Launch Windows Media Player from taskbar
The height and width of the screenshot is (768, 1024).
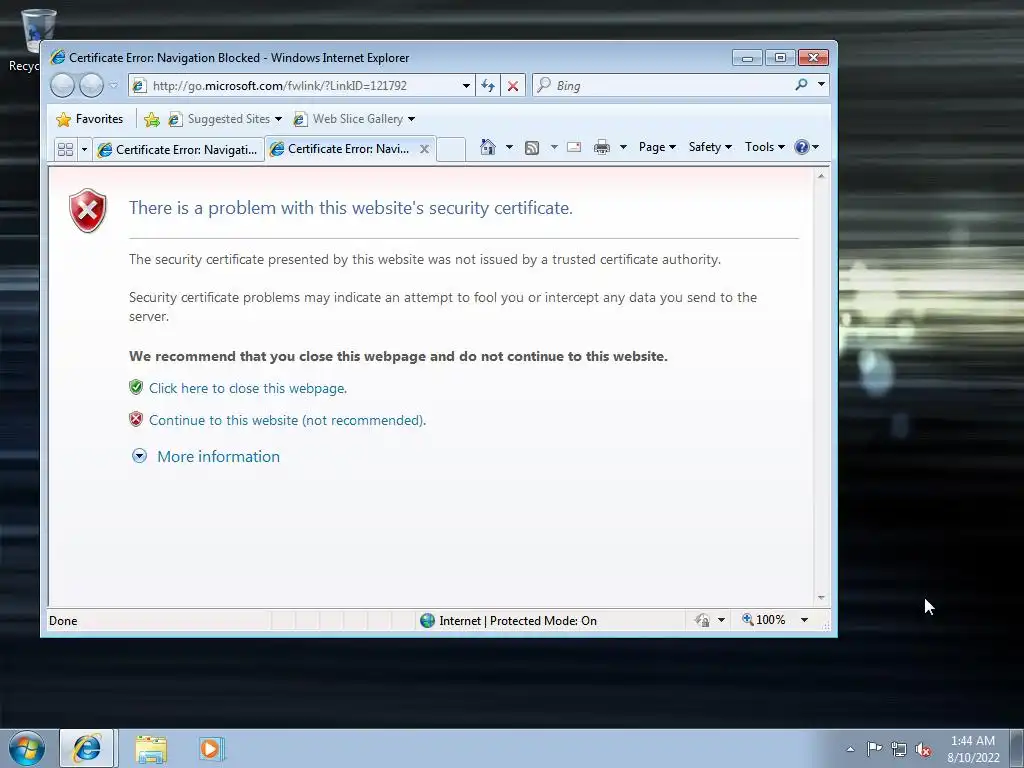[211, 748]
